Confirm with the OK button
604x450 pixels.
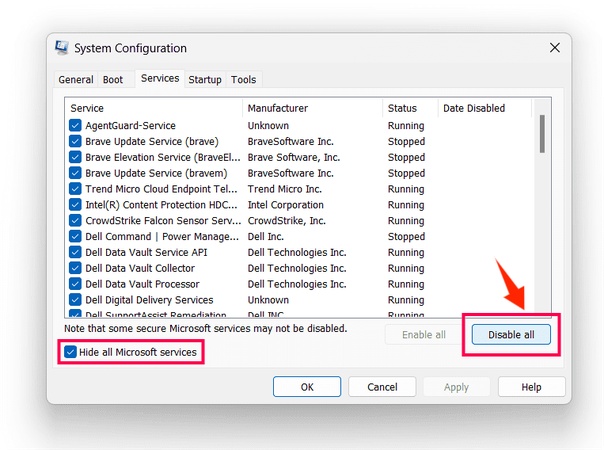click(x=307, y=386)
